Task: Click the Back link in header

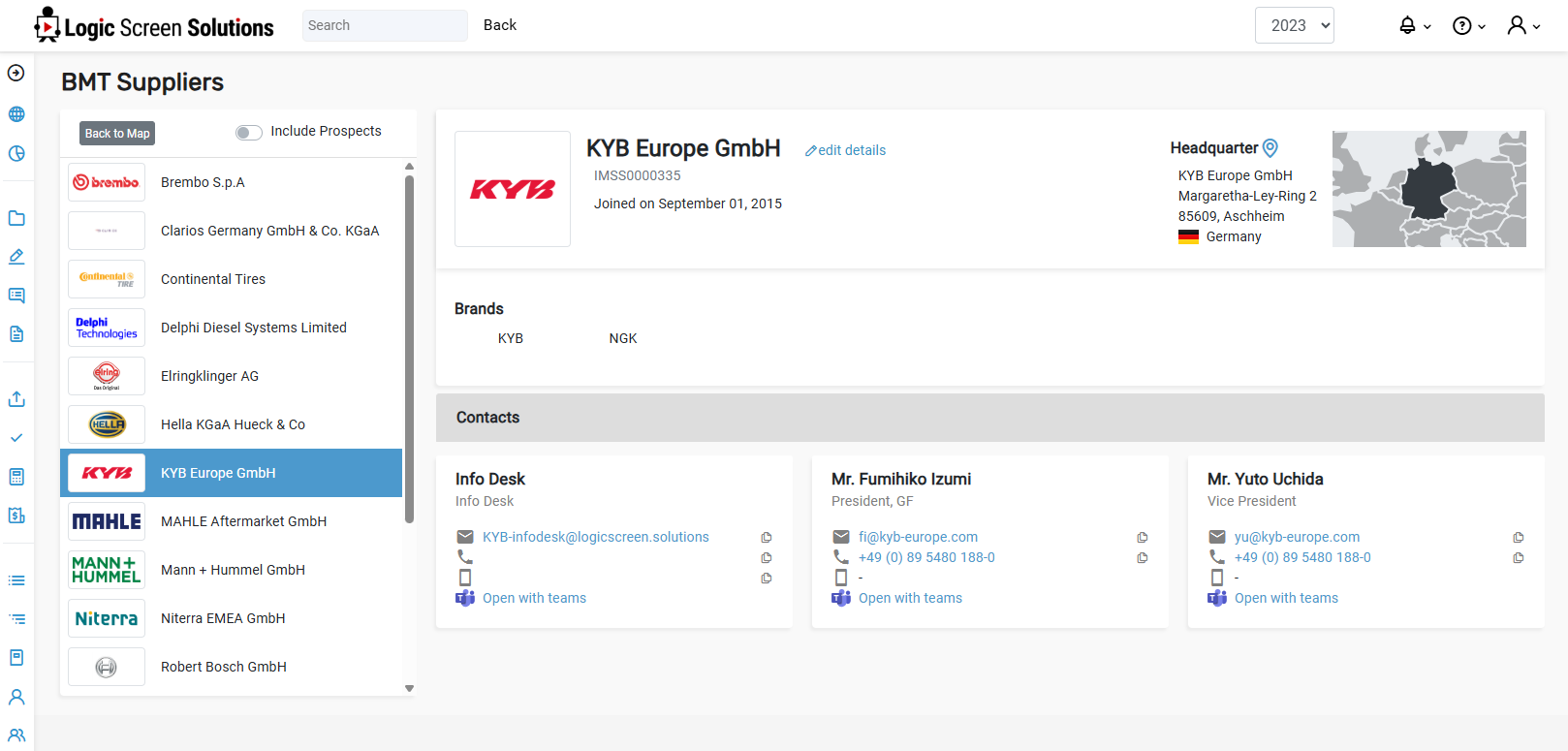Action: [x=500, y=25]
